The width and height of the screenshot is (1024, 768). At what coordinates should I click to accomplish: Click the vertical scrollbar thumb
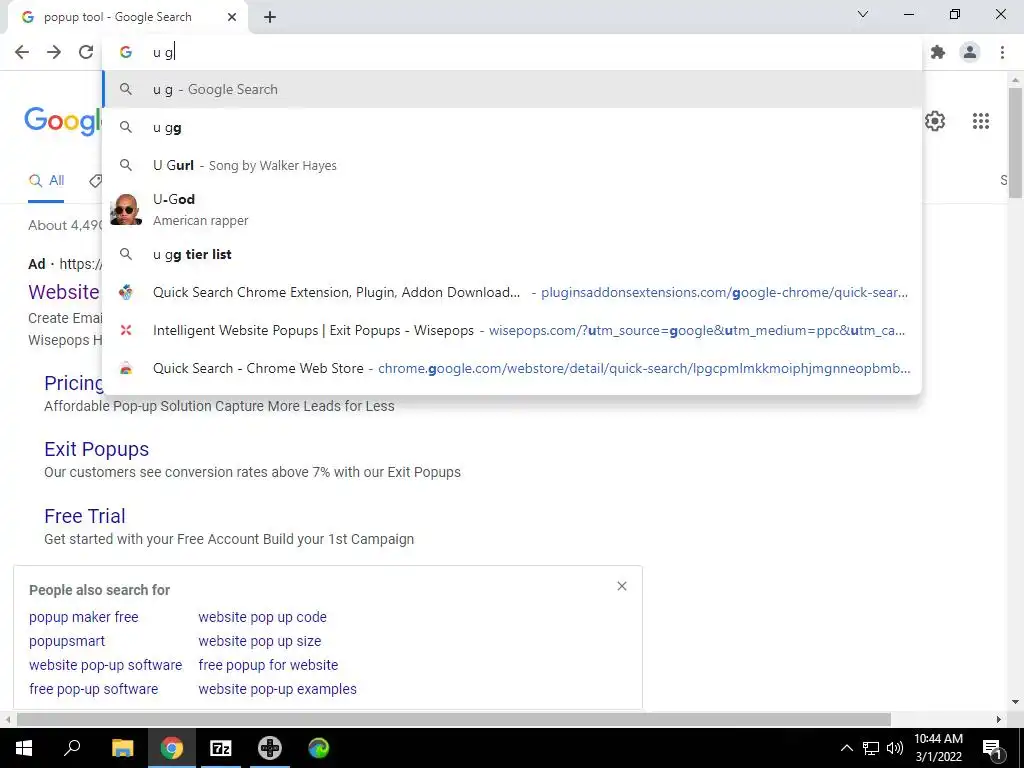click(x=1015, y=142)
